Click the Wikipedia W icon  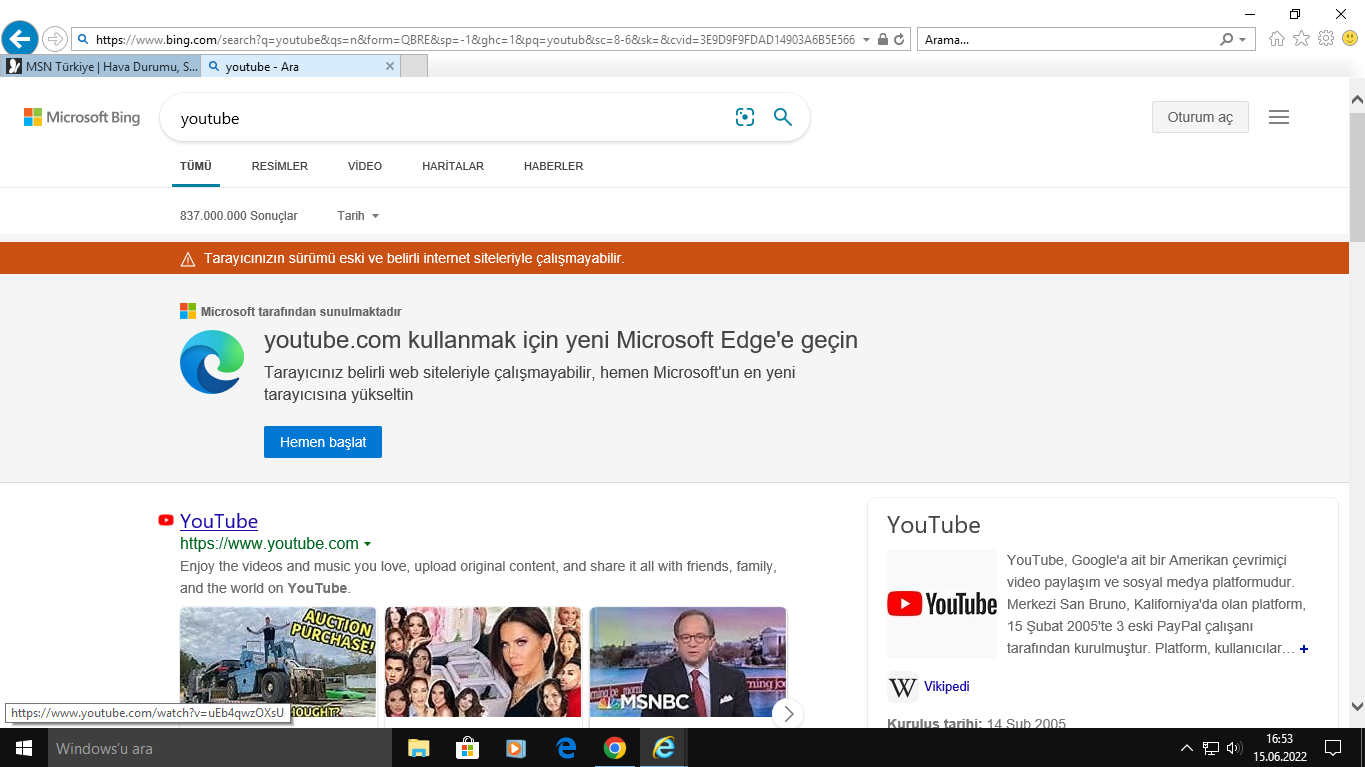click(x=903, y=687)
